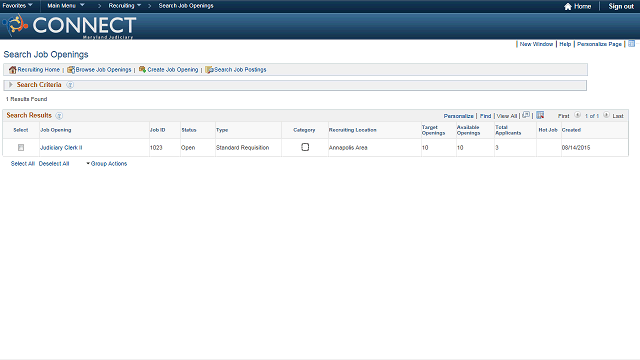Click the page layout icon beside Personalize Page

[631, 44]
